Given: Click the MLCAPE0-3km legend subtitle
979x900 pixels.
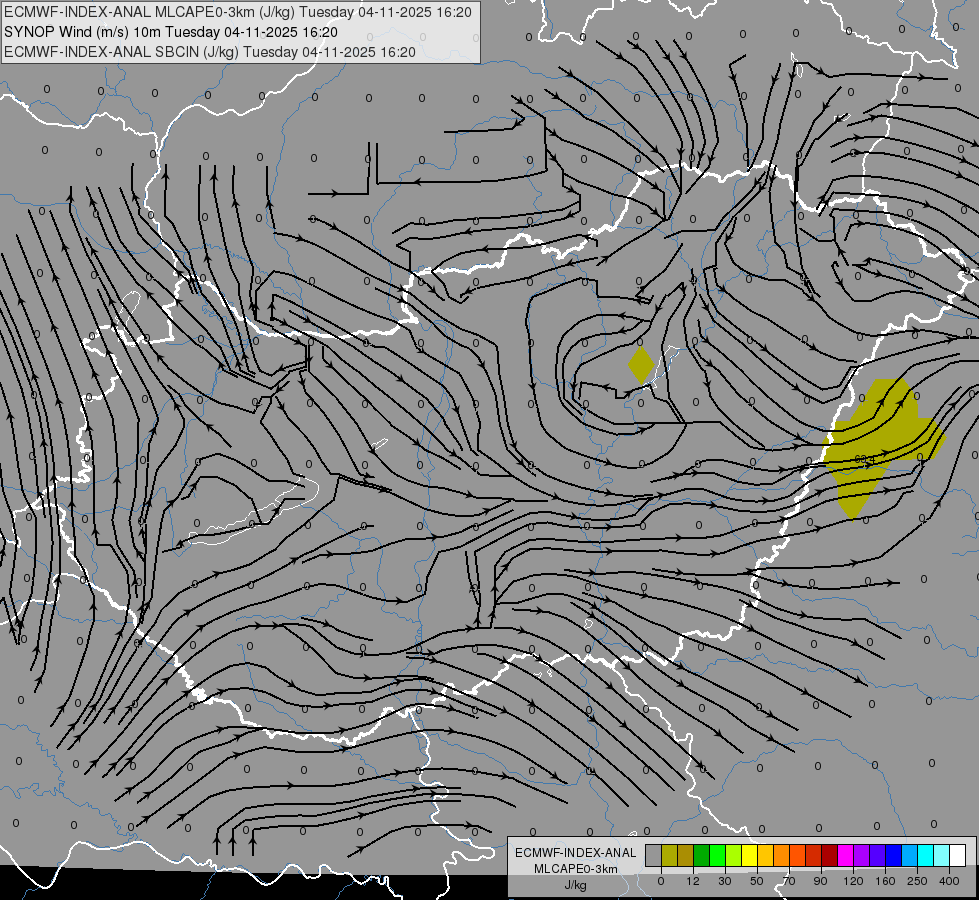Looking at the screenshot, I should (576, 869).
